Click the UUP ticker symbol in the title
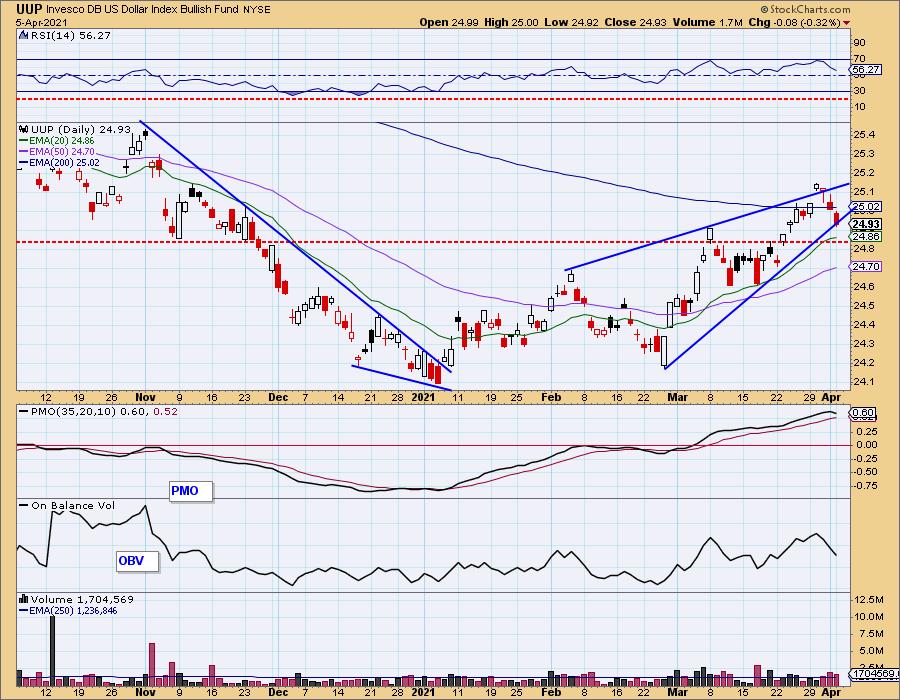This screenshot has width=900, height=700. pos(28,9)
